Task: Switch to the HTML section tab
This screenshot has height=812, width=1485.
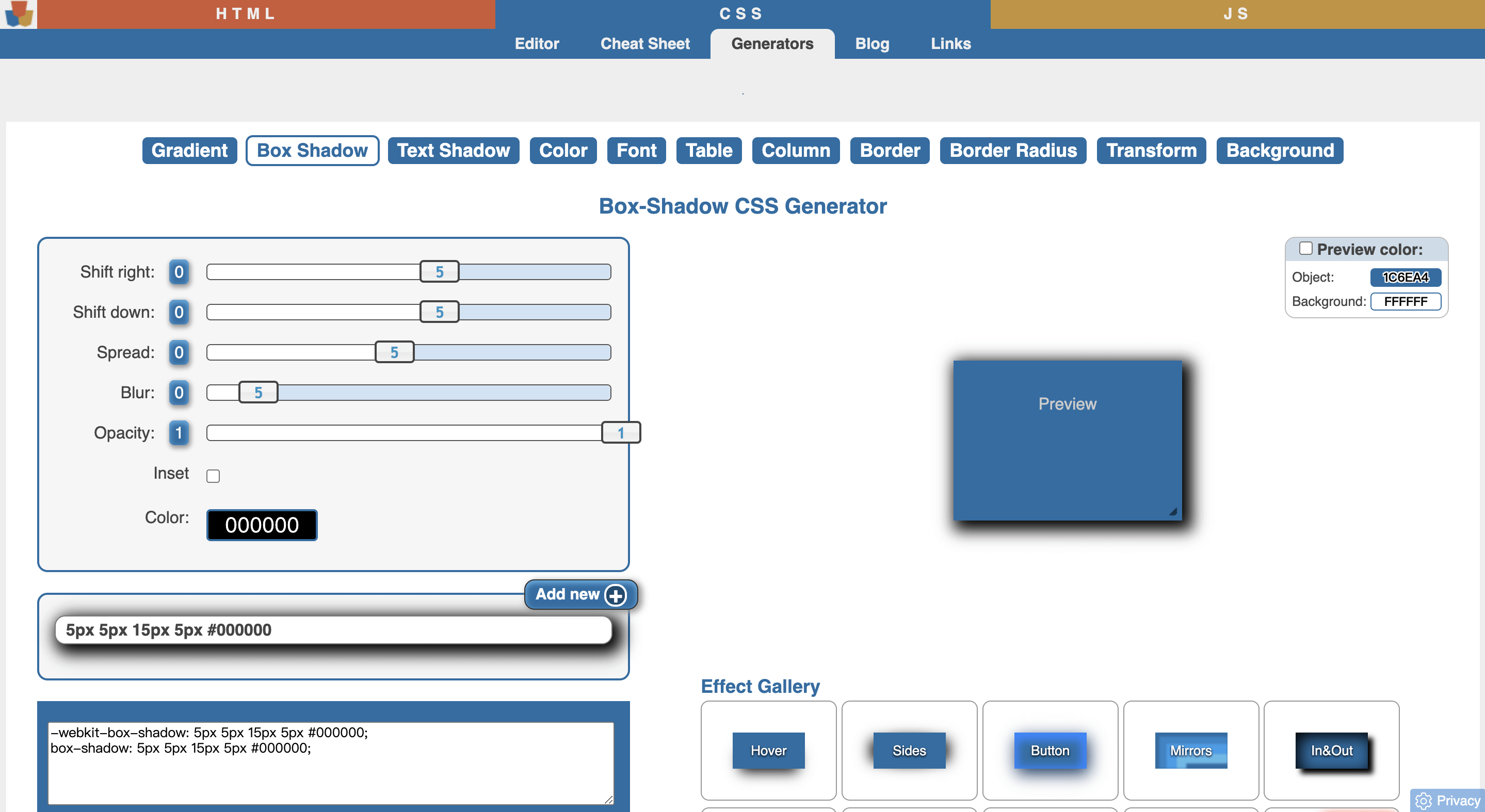Action: tap(246, 14)
